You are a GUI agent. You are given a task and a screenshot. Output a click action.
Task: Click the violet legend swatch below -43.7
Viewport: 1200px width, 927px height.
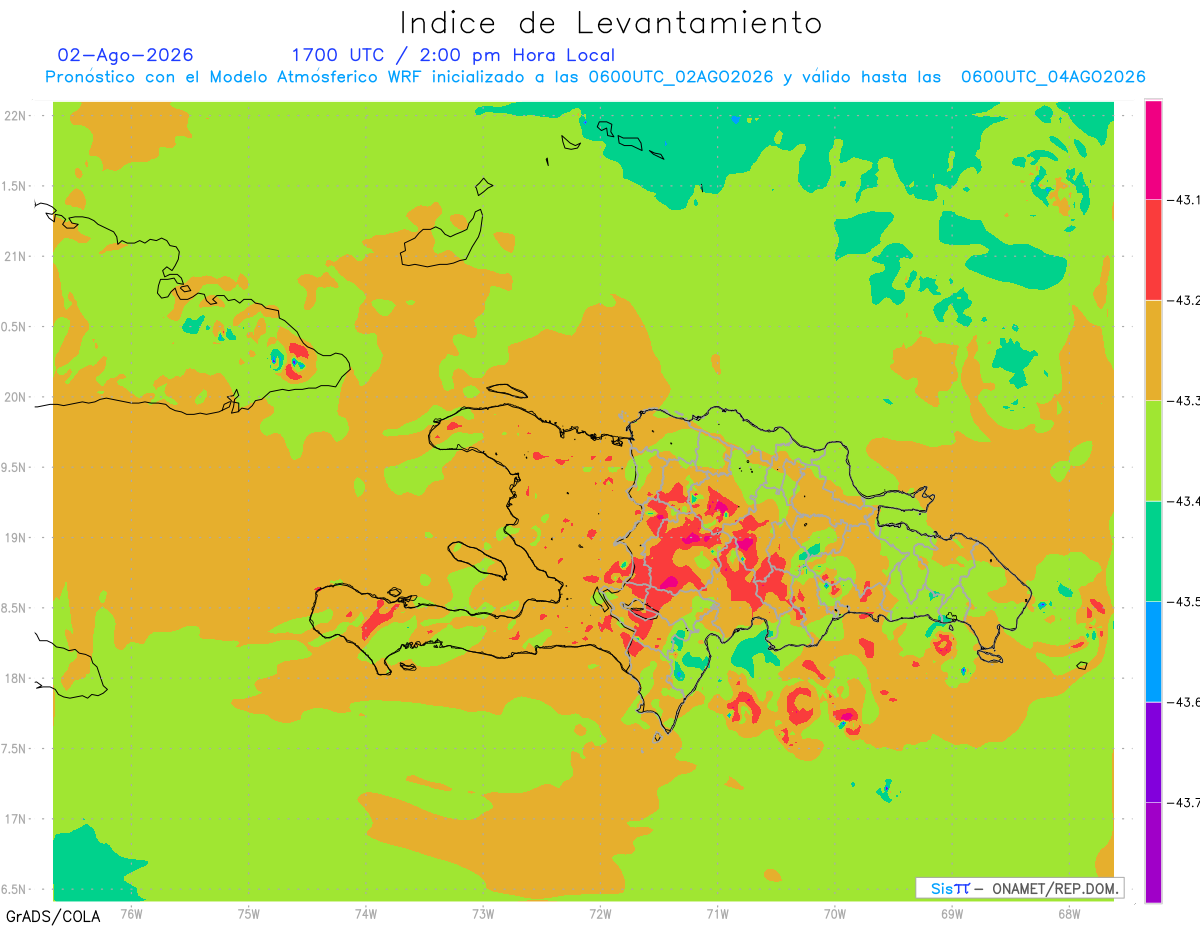tap(1153, 852)
